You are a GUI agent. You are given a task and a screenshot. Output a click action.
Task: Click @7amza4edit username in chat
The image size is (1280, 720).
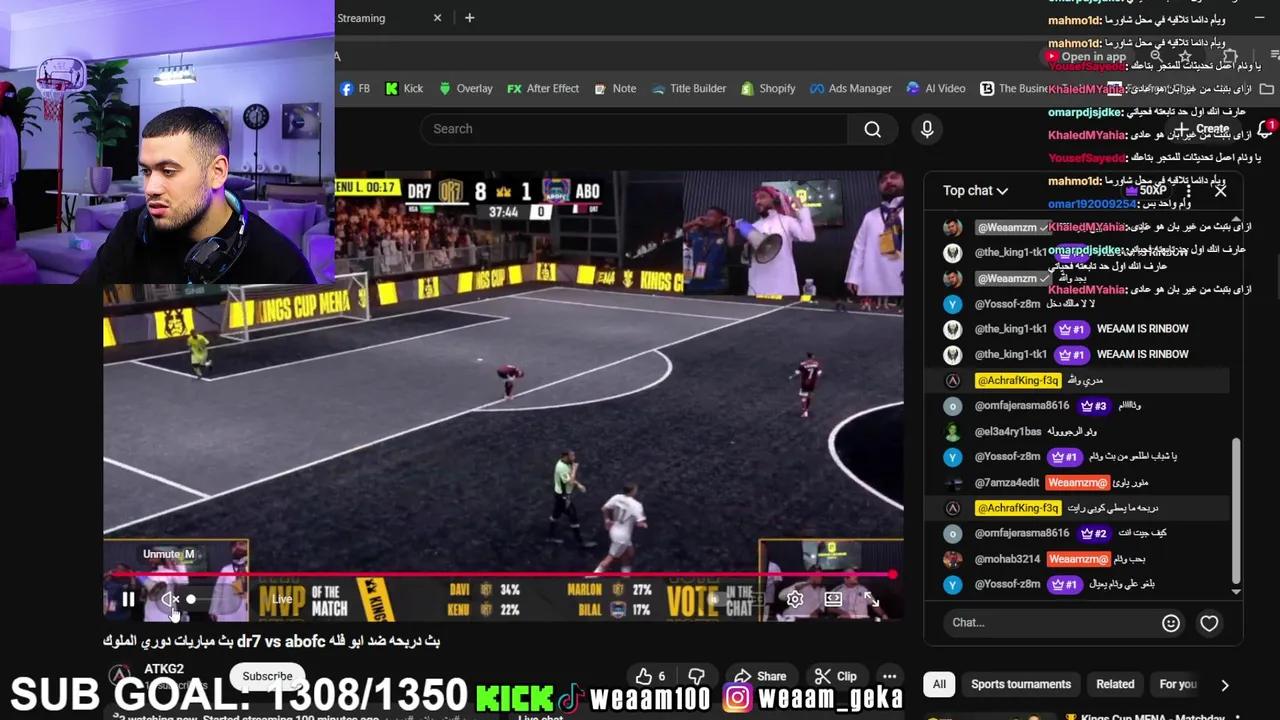(1007, 482)
